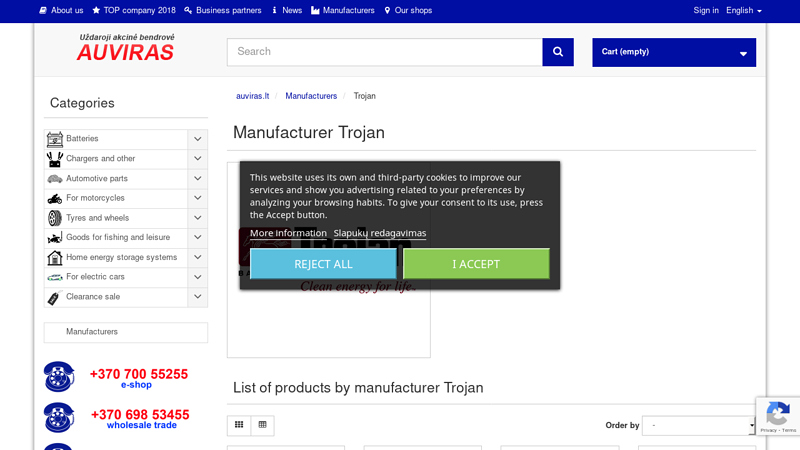
Task: Click the Clearance sale tag icon
Action: pos(55,297)
